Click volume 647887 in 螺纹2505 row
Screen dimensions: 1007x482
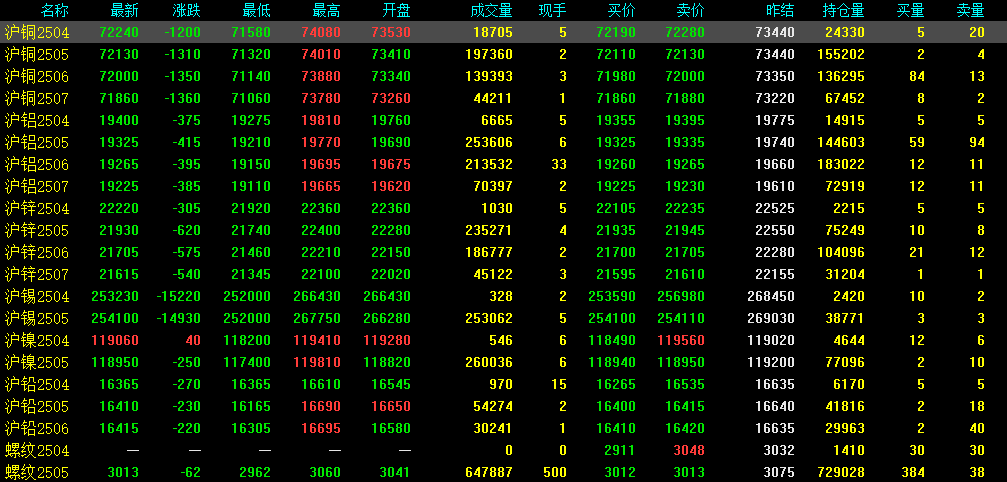click(489, 473)
